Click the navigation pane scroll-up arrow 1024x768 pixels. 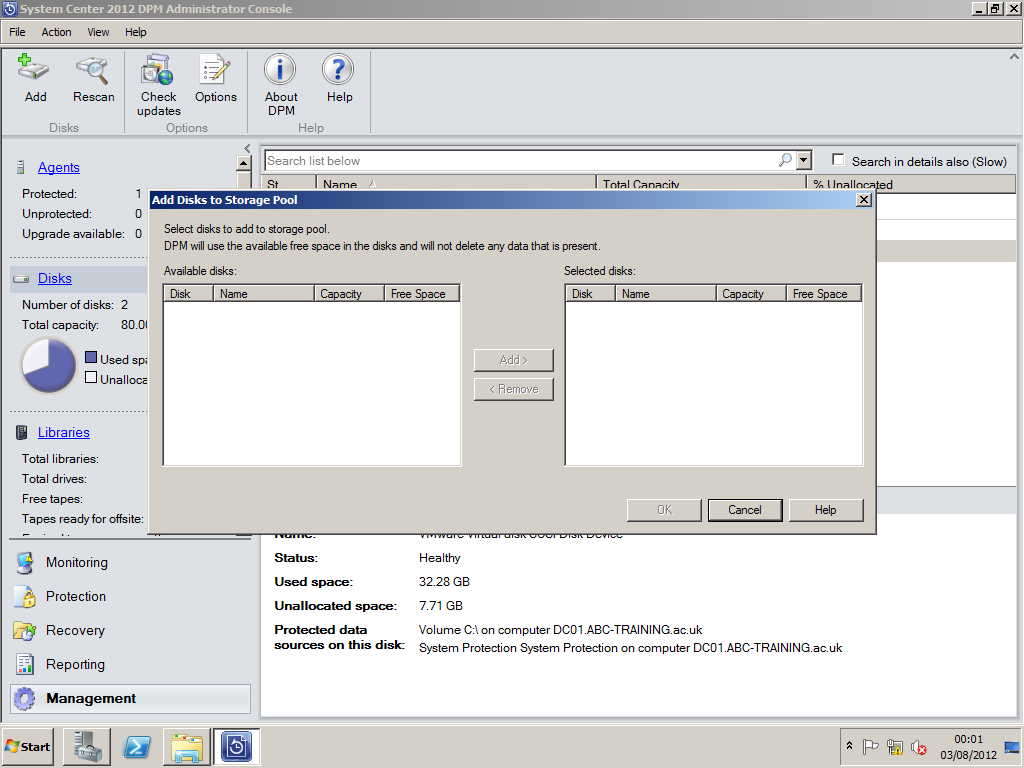(244, 163)
